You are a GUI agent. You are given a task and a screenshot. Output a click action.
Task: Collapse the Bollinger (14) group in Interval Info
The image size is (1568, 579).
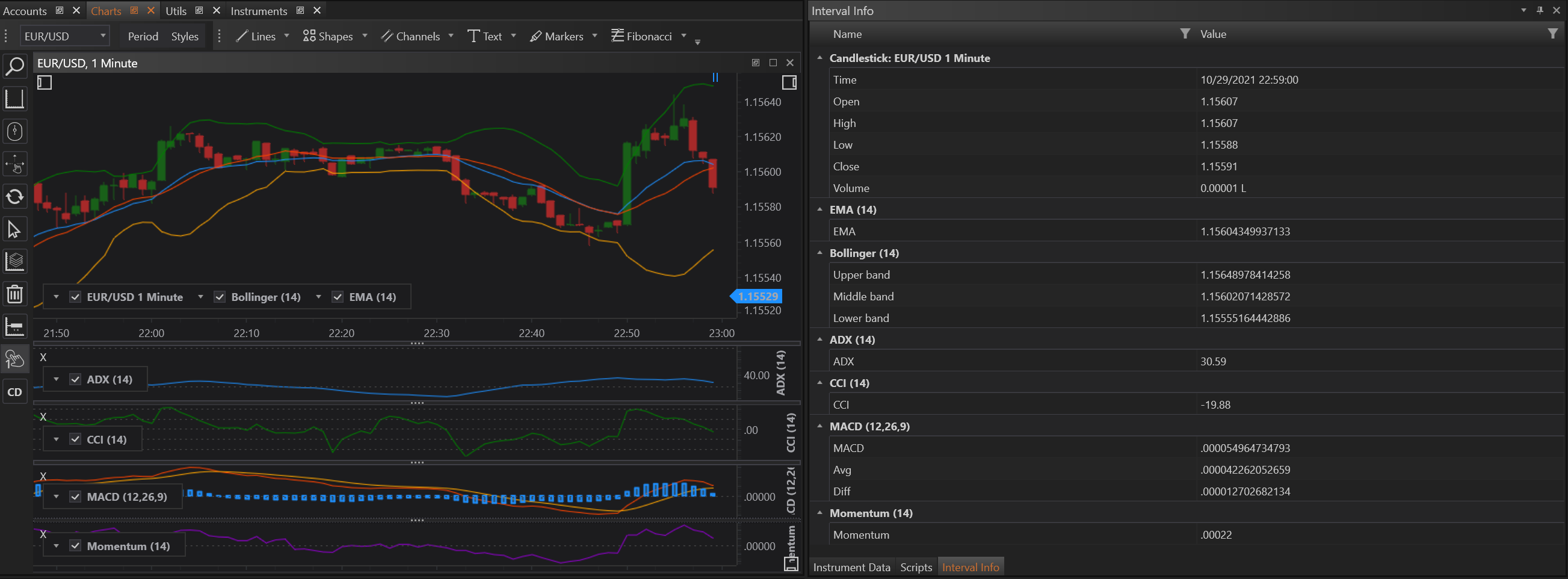[819, 253]
